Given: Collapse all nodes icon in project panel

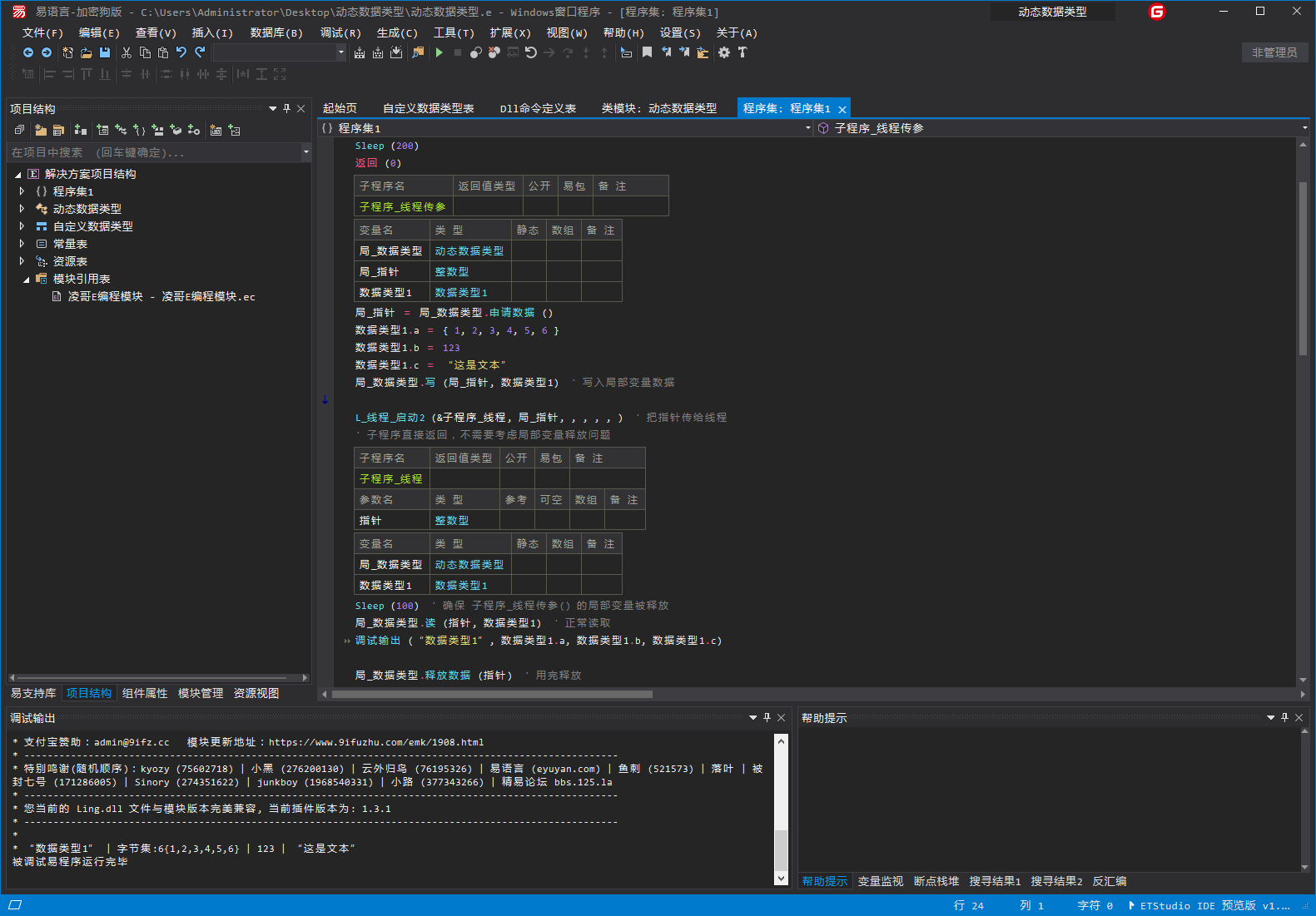Looking at the screenshot, I should point(19,130).
